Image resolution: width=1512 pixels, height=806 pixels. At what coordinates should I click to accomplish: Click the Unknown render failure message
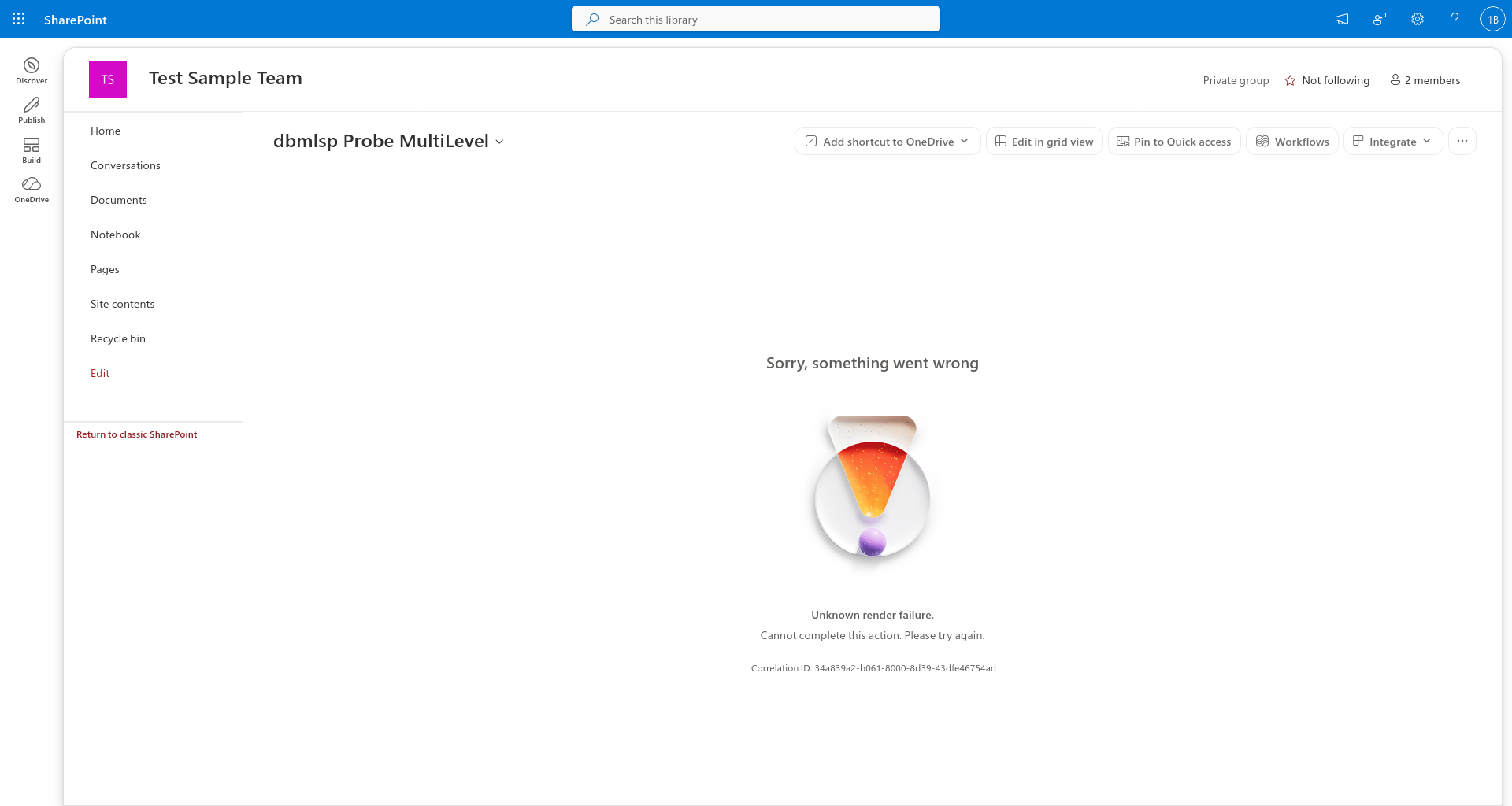[x=873, y=615]
